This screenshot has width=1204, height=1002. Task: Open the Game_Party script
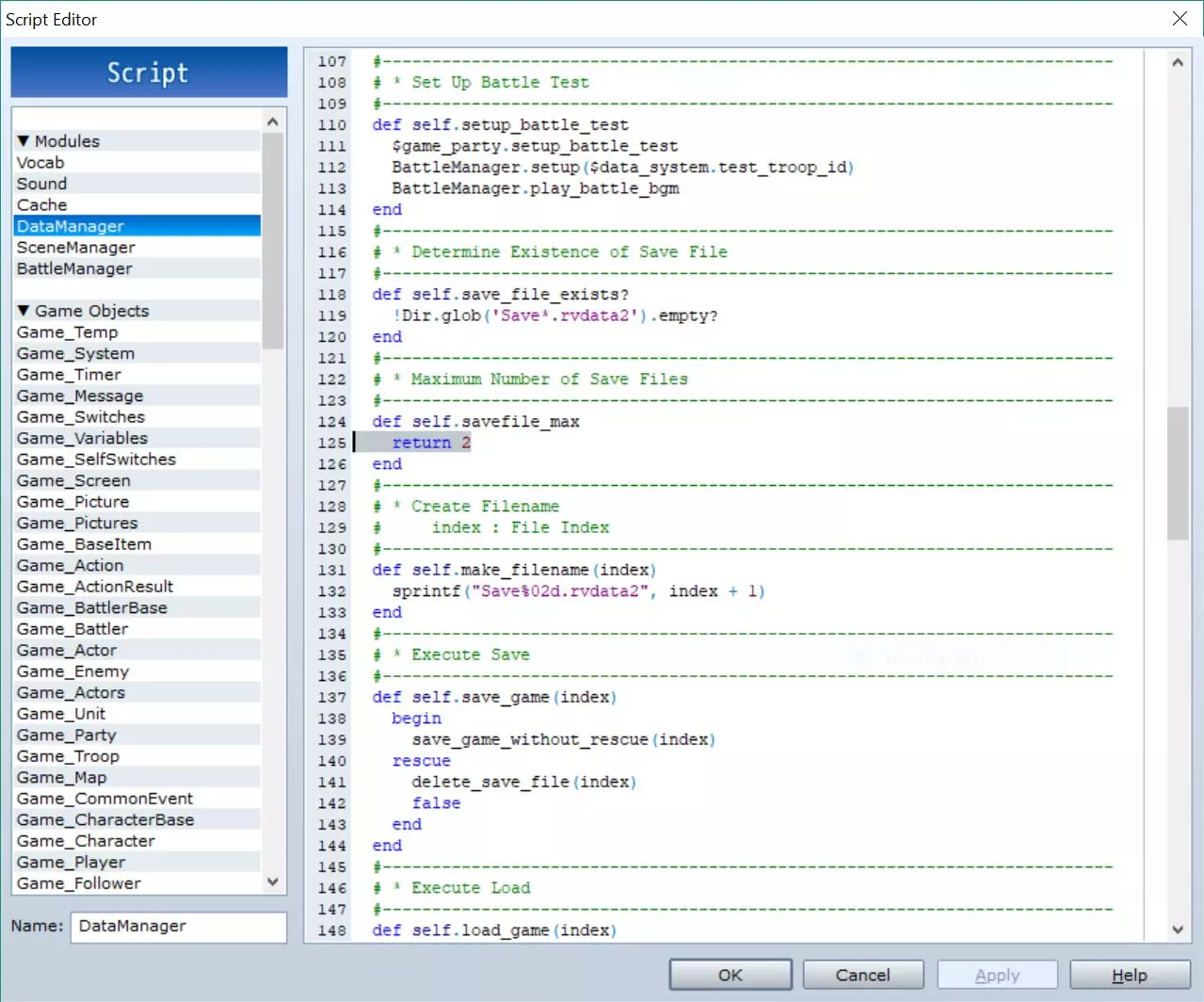(x=67, y=735)
